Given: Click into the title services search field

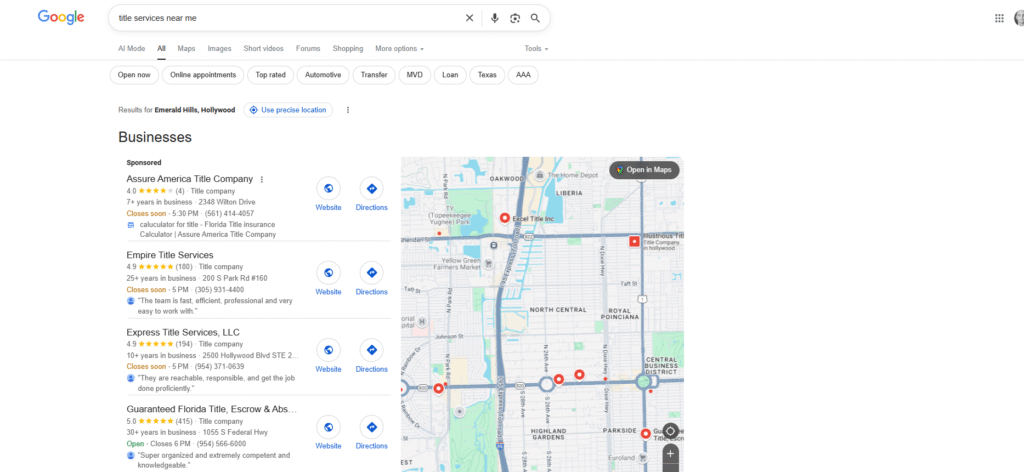Looking at the screenshot, I should 287,18.
